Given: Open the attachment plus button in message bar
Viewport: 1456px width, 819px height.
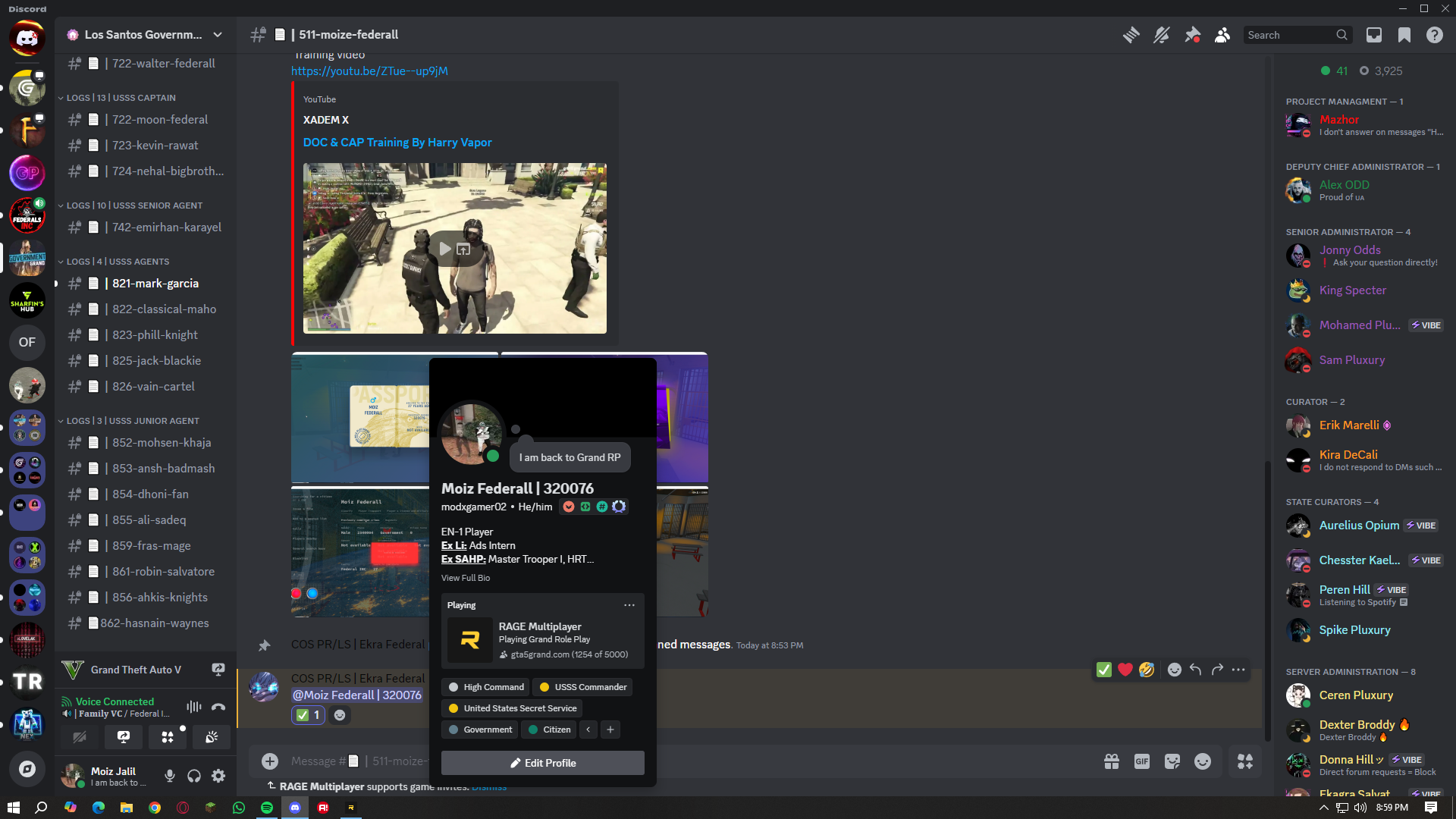Looking at the screenshot, I should click(x=270, y=761).
